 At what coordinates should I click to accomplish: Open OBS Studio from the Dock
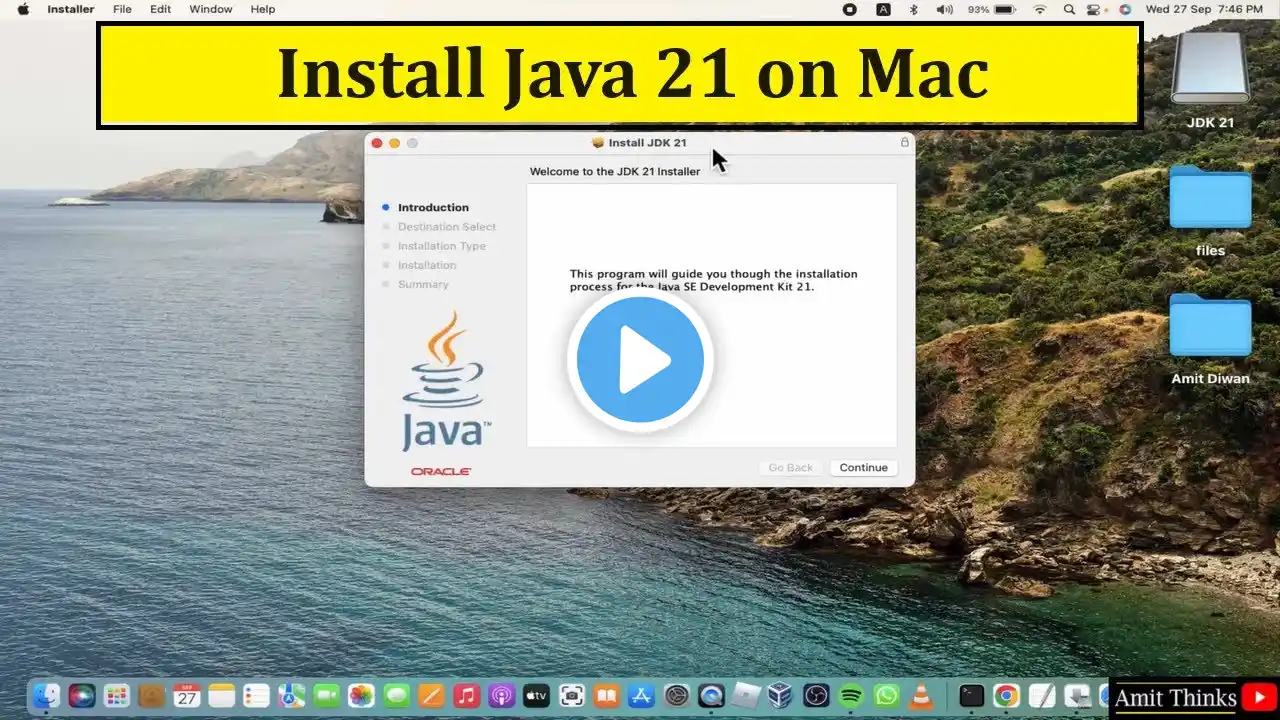point(816,696)
